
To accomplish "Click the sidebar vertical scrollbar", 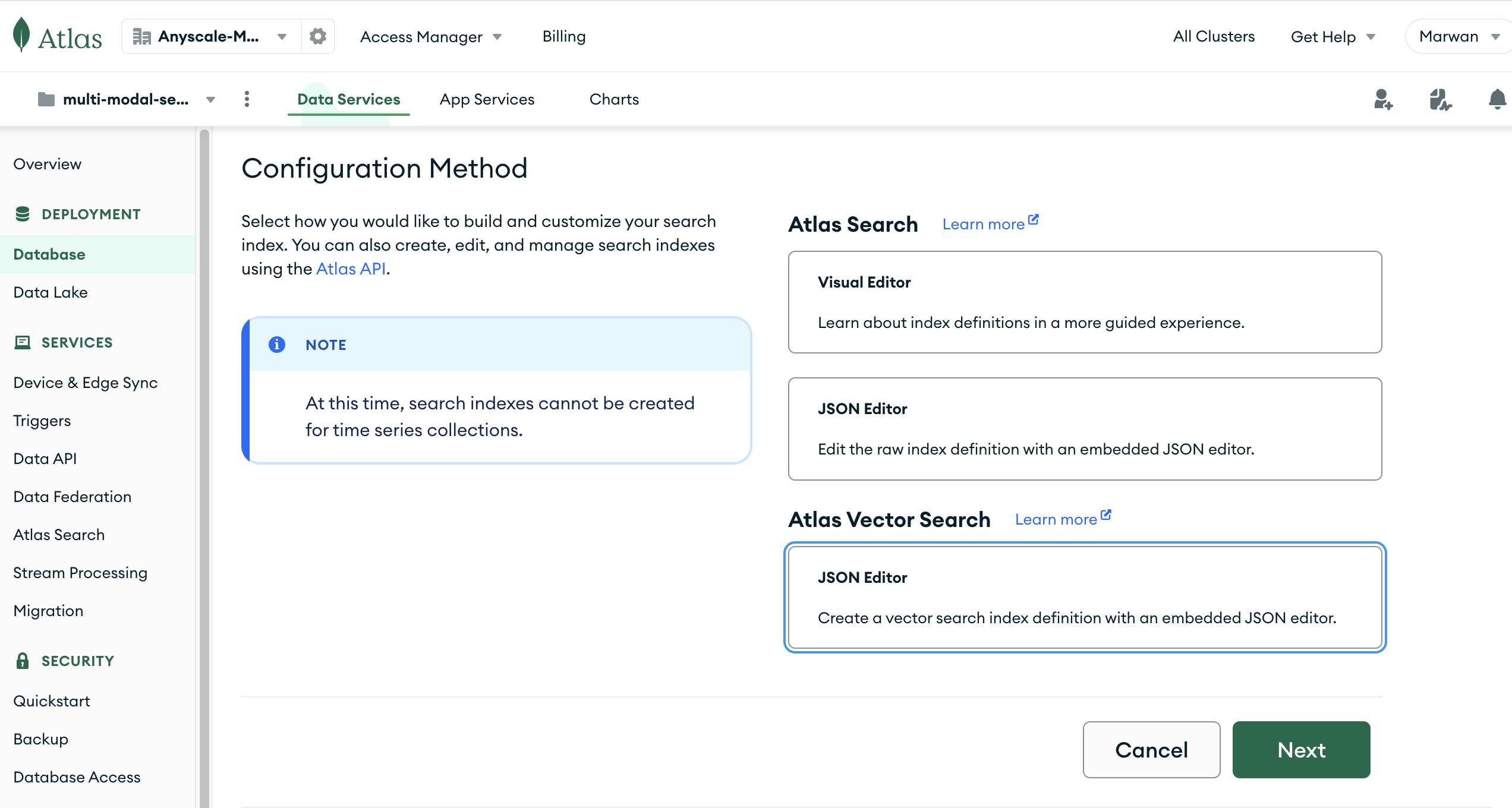I will click(x=204, y=469).
